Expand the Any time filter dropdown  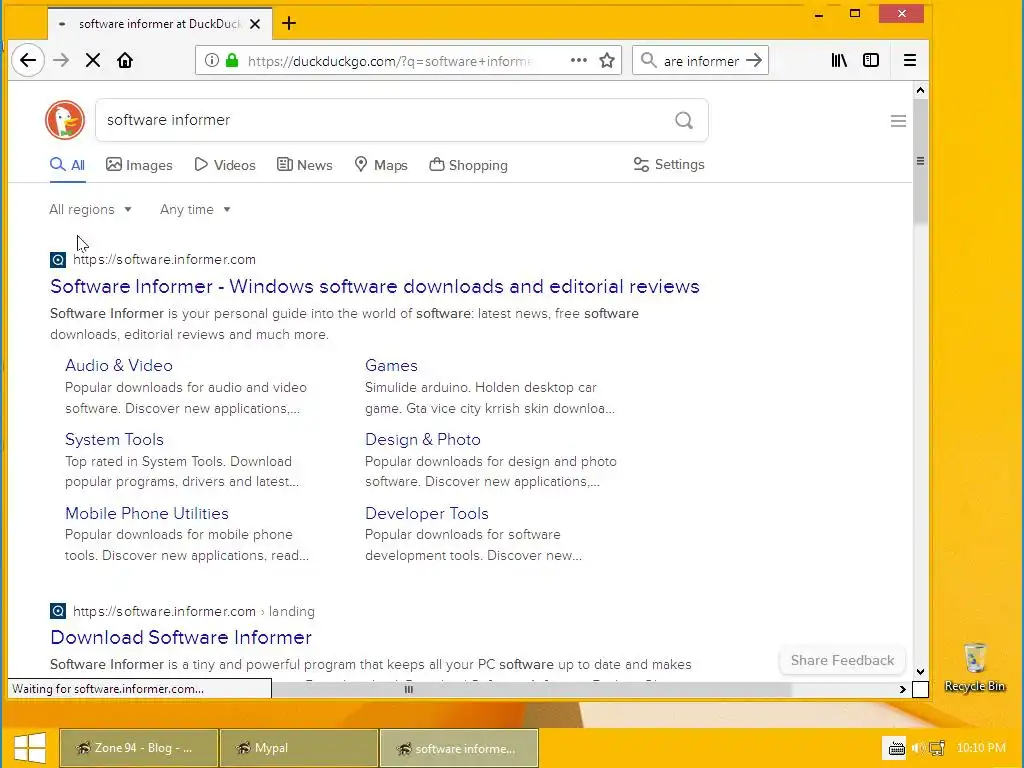[x=195, y=210]
